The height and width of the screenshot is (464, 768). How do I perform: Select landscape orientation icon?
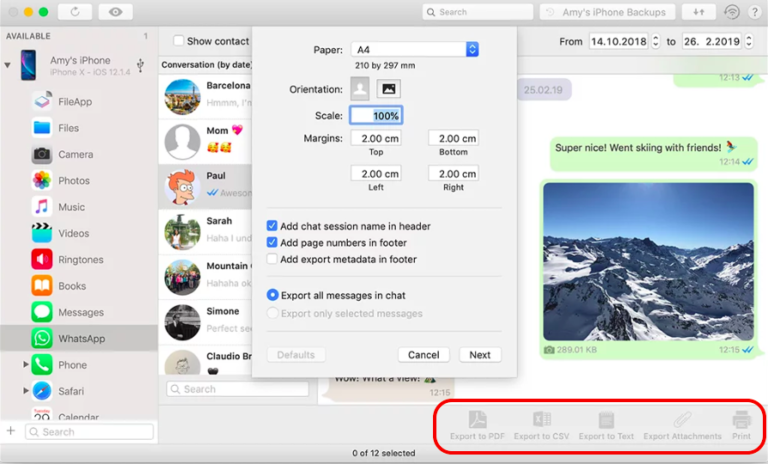click(x=388, y=88)
